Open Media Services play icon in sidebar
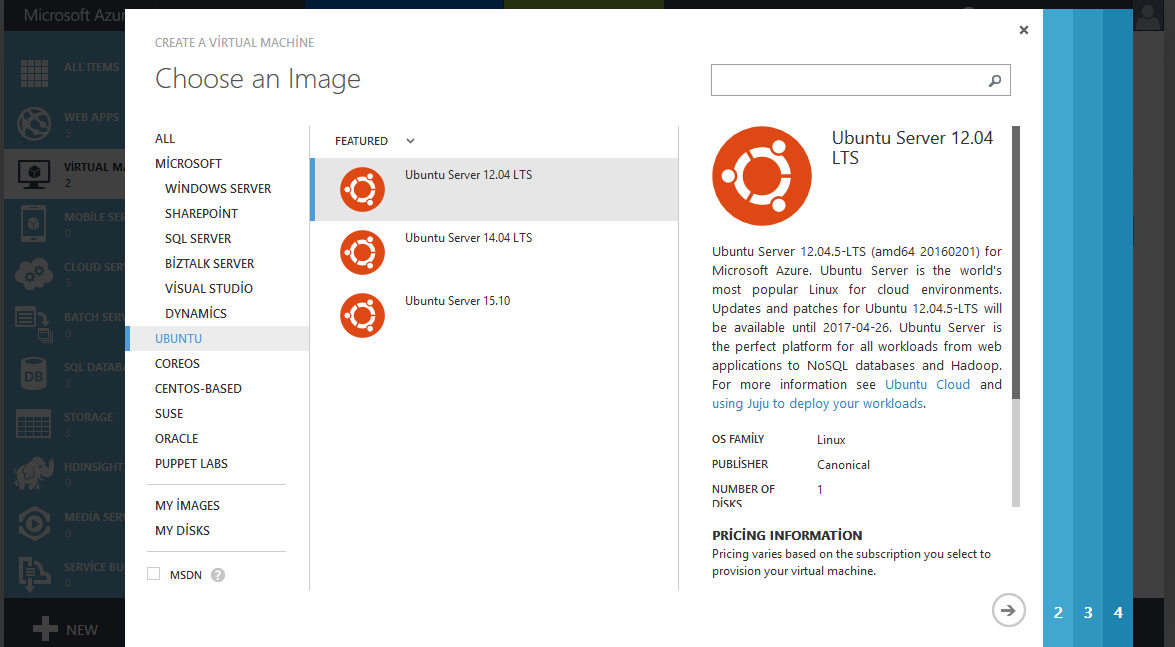Viewport: 1175px width, 647px height. click(x=34, y=523)
